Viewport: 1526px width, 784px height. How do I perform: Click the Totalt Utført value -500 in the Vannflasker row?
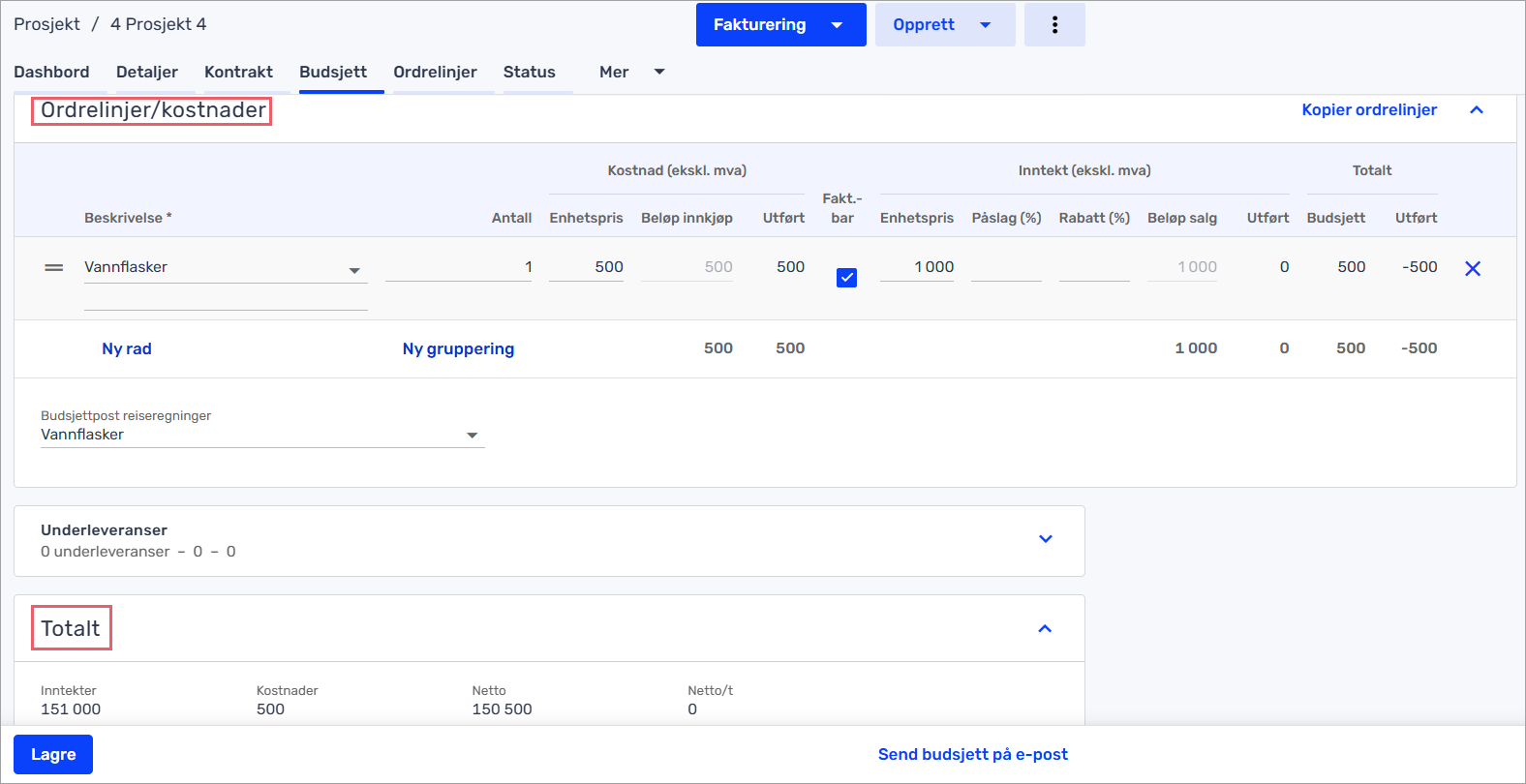1419,267
